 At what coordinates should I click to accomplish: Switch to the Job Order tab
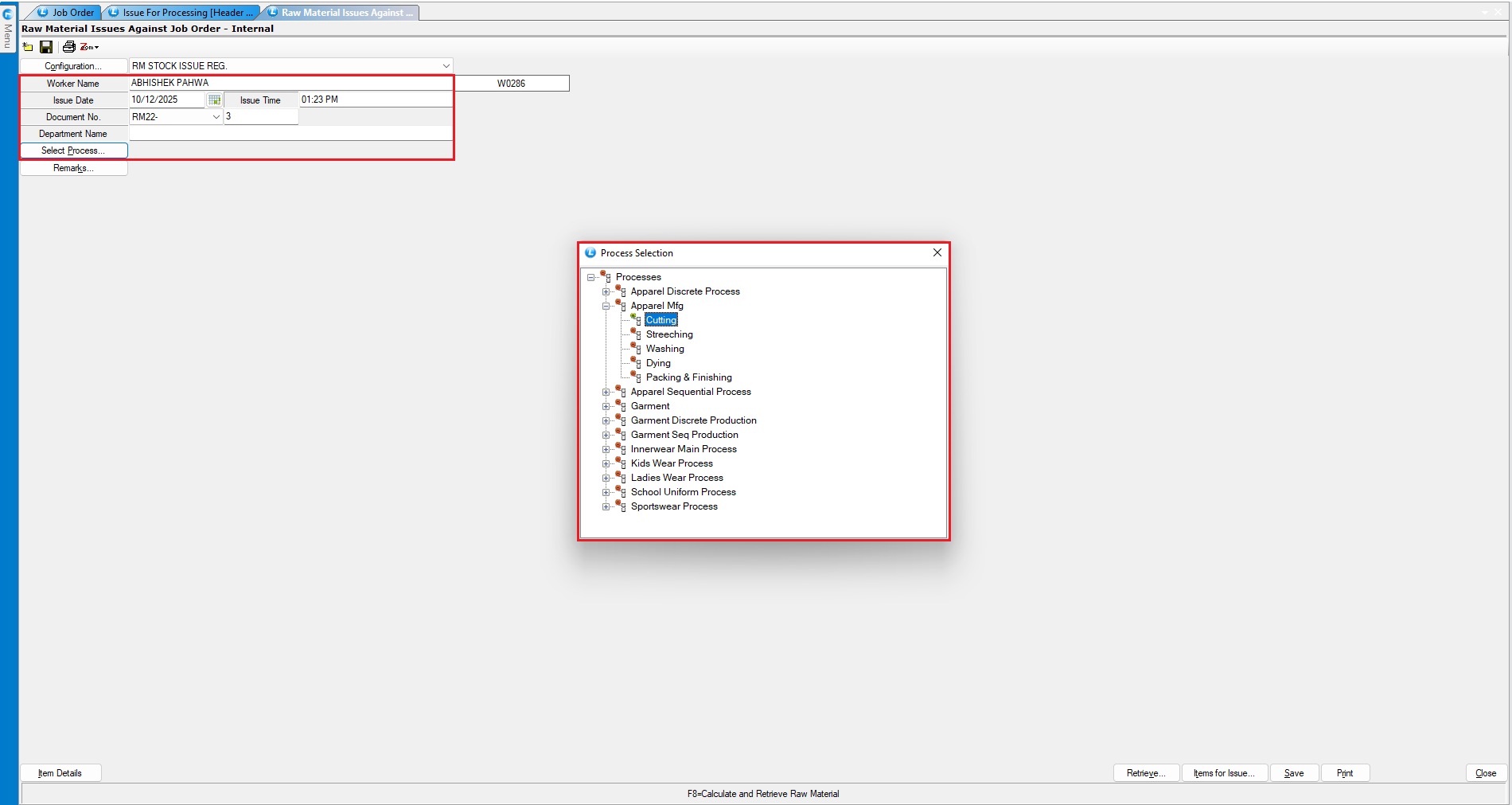pyautogui.click(x=67, y=13)
